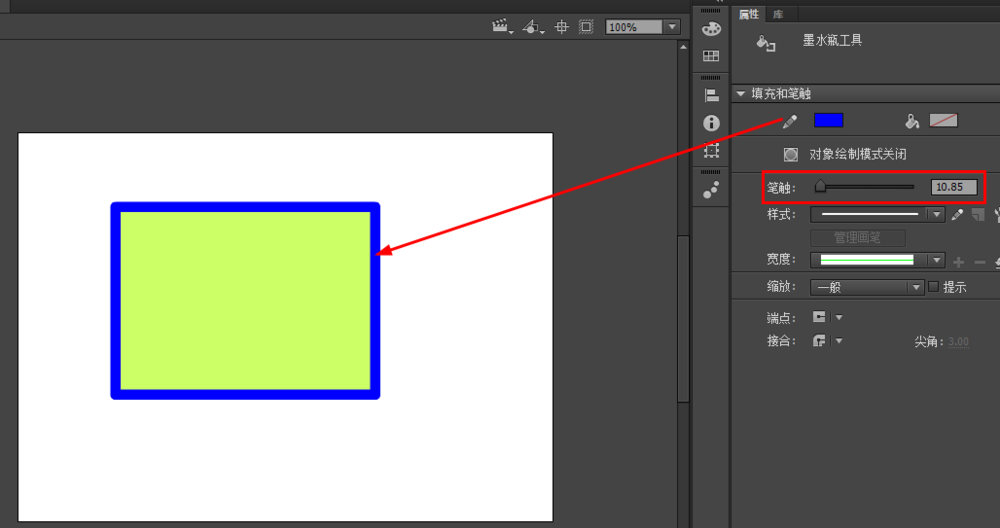Screen dimensions: 1000x528
Task: Click the Center Stage crosshair icon
Action: click(x=561, y=27)
